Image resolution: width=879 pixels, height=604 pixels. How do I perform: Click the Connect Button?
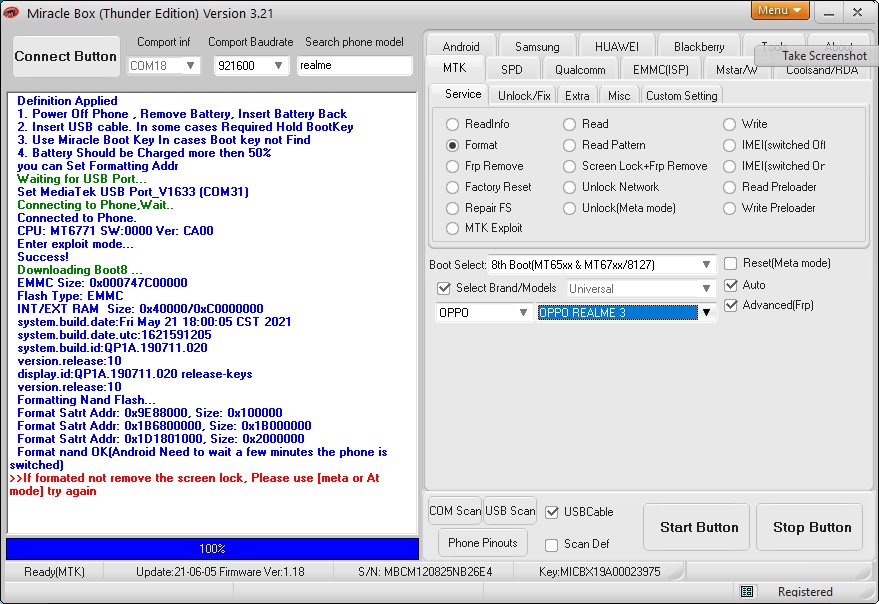tap(66, 57)
